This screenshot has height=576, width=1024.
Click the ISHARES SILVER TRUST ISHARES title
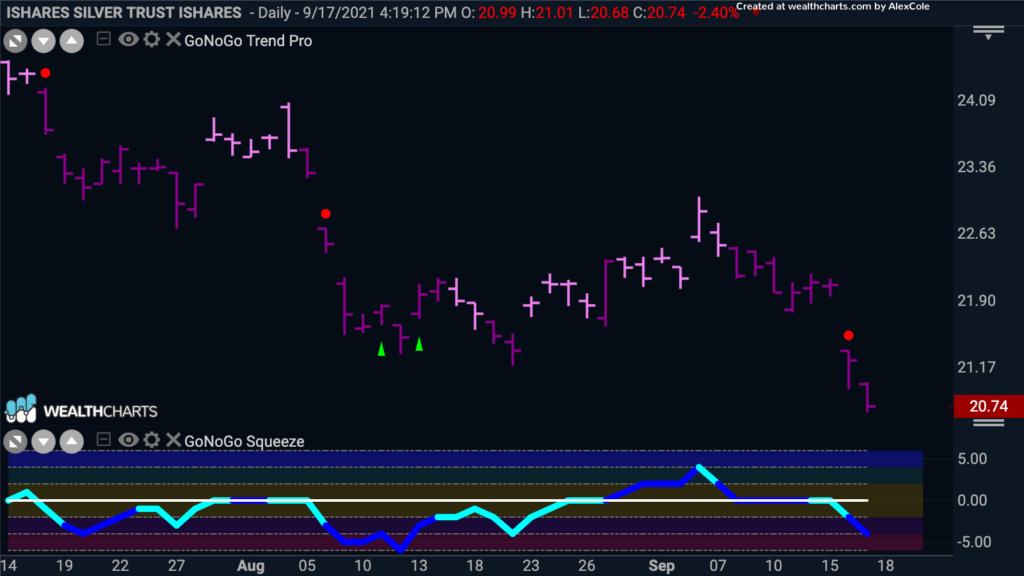(124, 12)
